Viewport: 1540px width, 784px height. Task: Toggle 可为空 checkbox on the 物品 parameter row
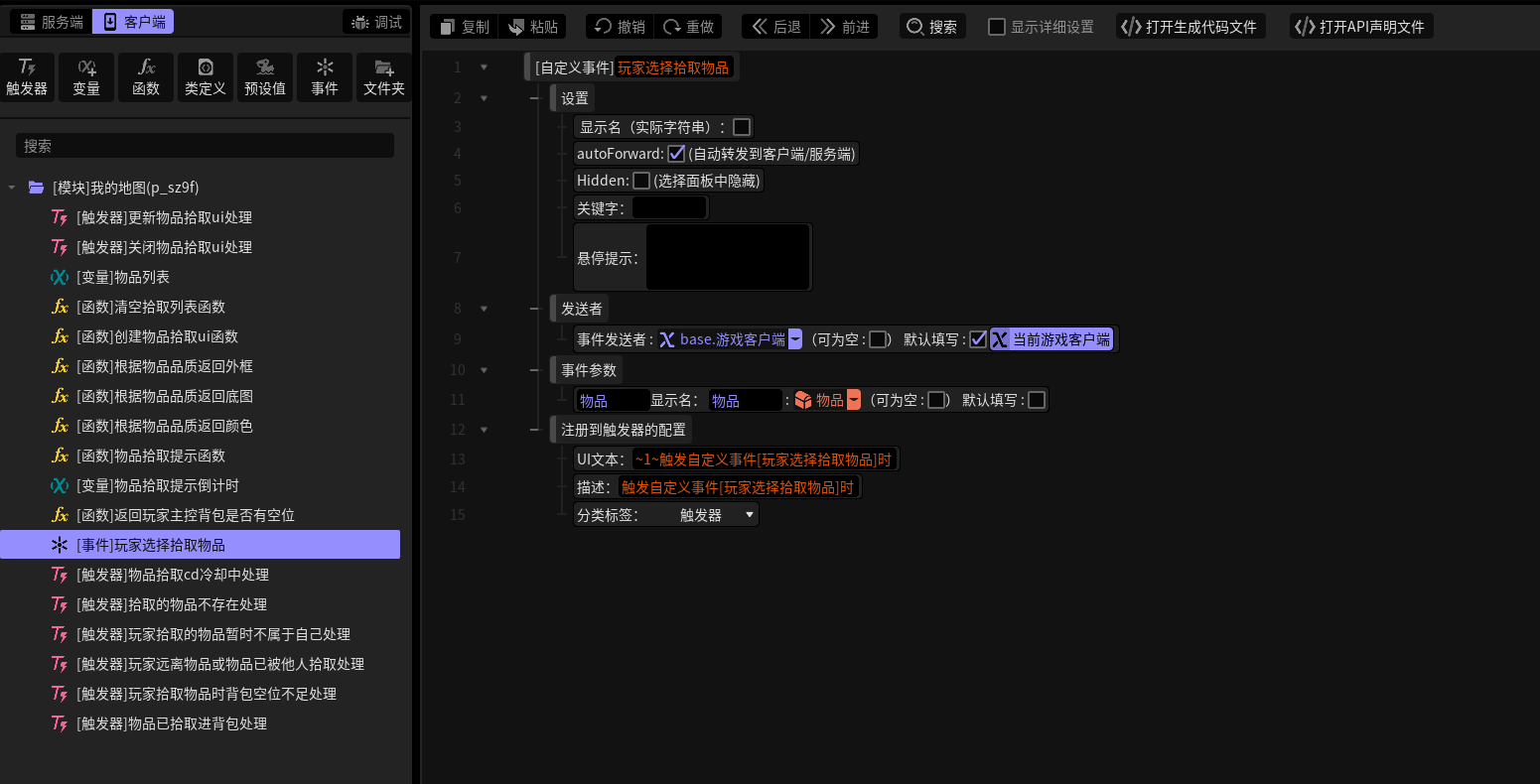click(x=935, y=400)
